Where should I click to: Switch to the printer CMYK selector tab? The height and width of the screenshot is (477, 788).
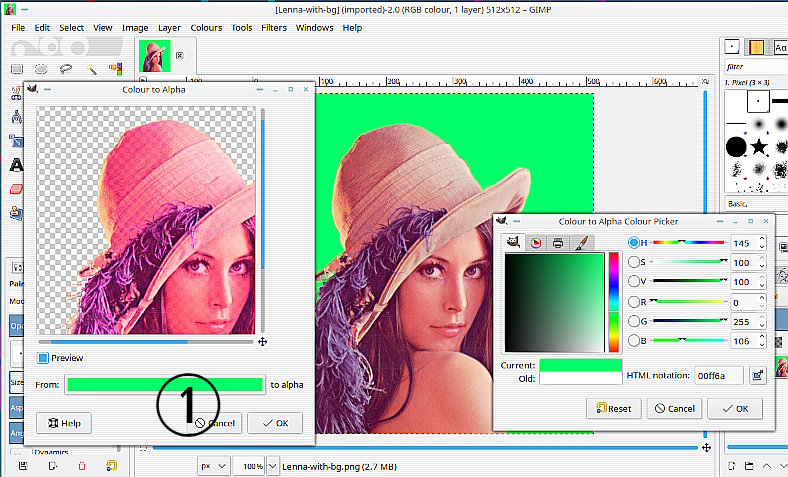[558, 242]
